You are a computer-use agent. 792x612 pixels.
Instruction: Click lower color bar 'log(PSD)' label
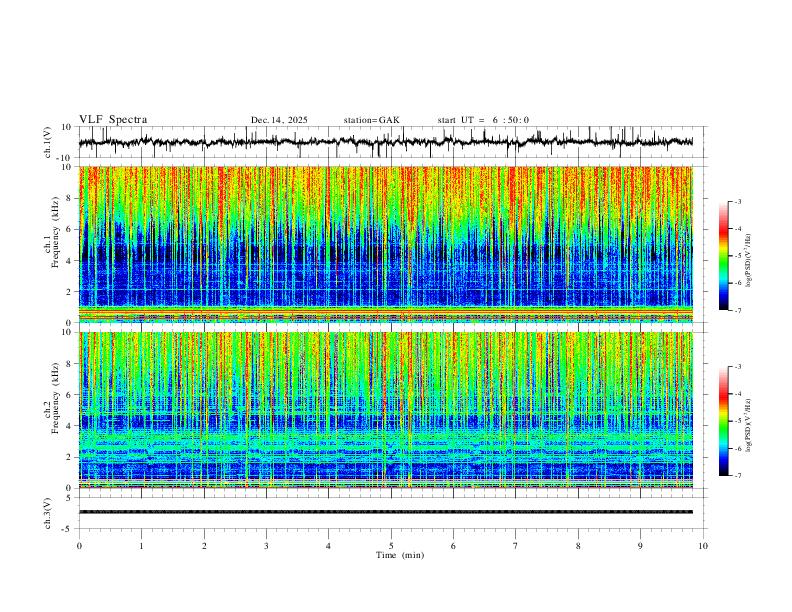[749, 425]
